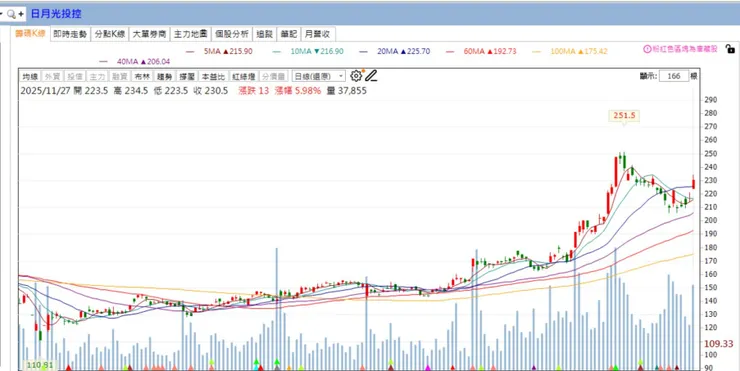Click the 10MA teal legend line
The width and height of the screenshot is (740, 371).
pyautogui.click(x=277, y=51)
